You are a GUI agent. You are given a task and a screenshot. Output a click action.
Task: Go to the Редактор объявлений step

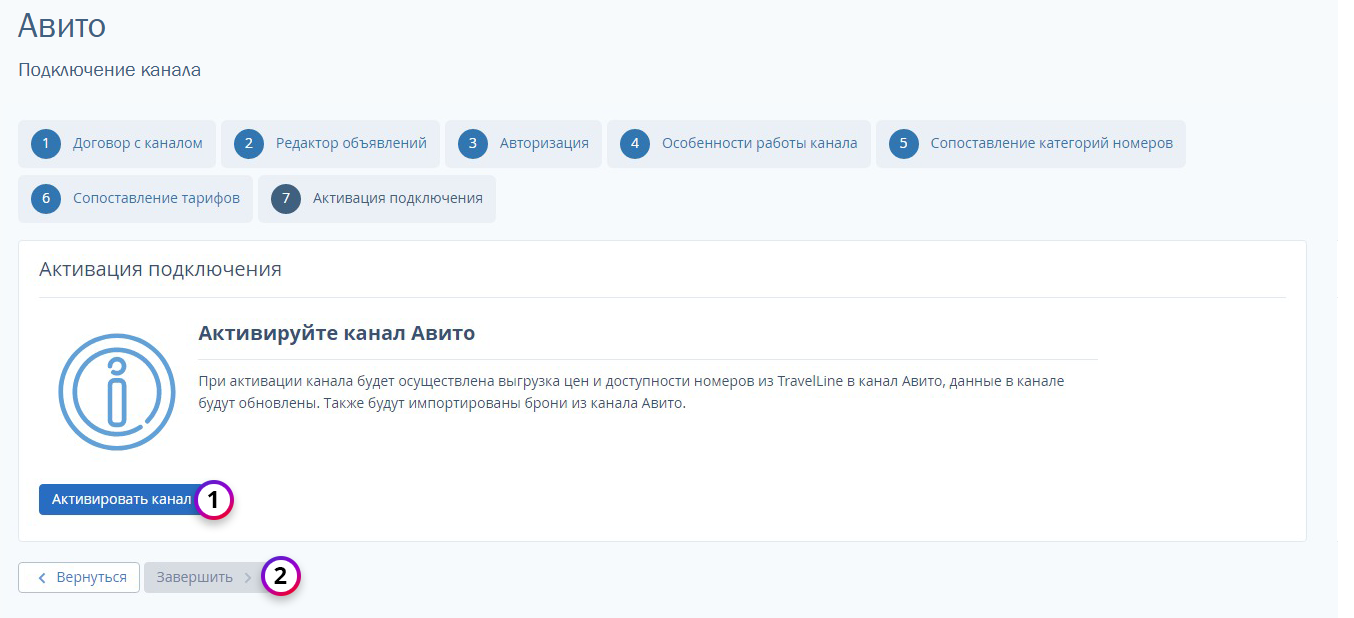(x=351, y=143)
